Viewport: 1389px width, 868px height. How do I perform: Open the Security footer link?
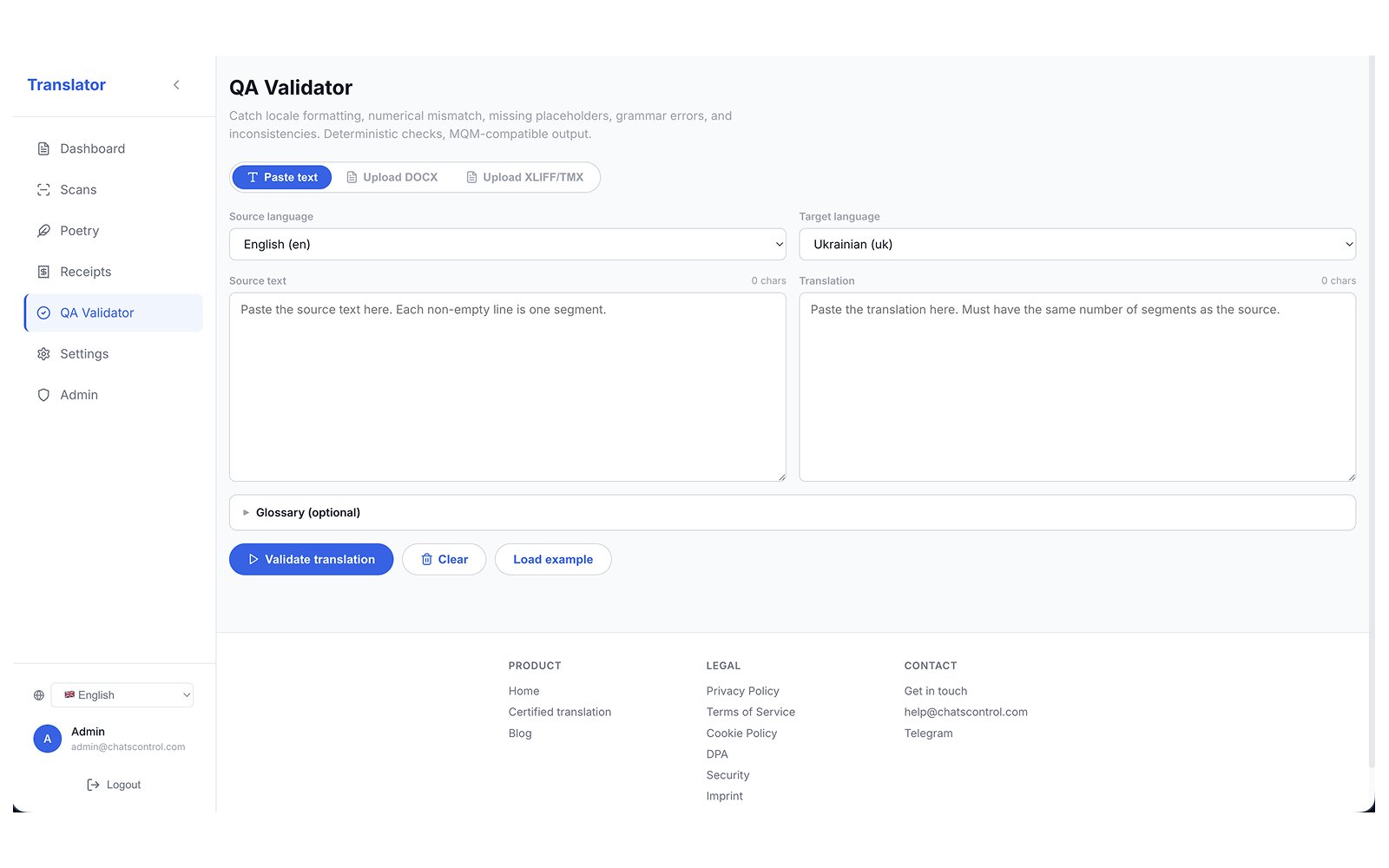point(727,775)
